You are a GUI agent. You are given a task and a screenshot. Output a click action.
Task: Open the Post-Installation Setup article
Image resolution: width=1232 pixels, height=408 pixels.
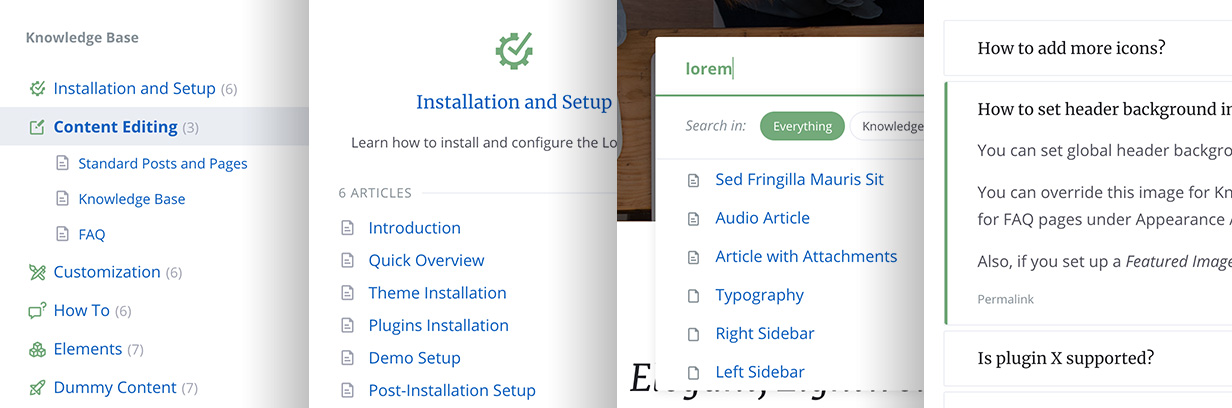(452, 390)
